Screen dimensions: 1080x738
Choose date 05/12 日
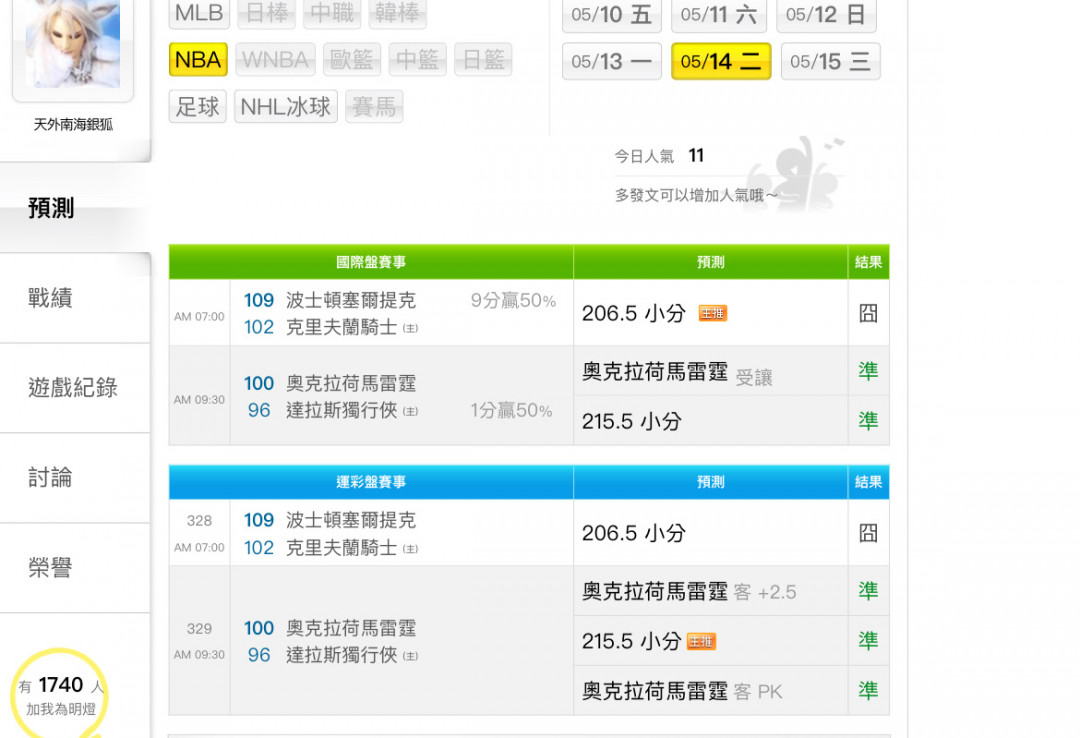(x=827, y=14)
